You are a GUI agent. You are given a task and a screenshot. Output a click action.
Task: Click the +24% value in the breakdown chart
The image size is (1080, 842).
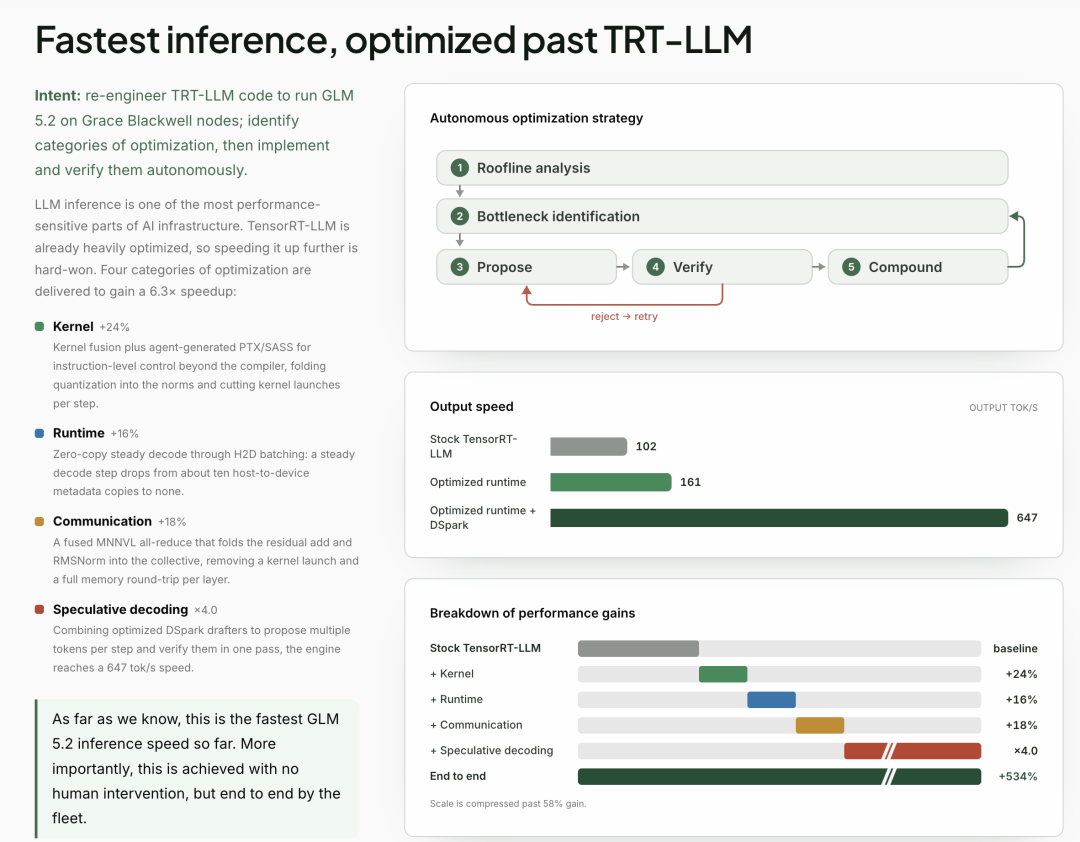(1021, 674)
